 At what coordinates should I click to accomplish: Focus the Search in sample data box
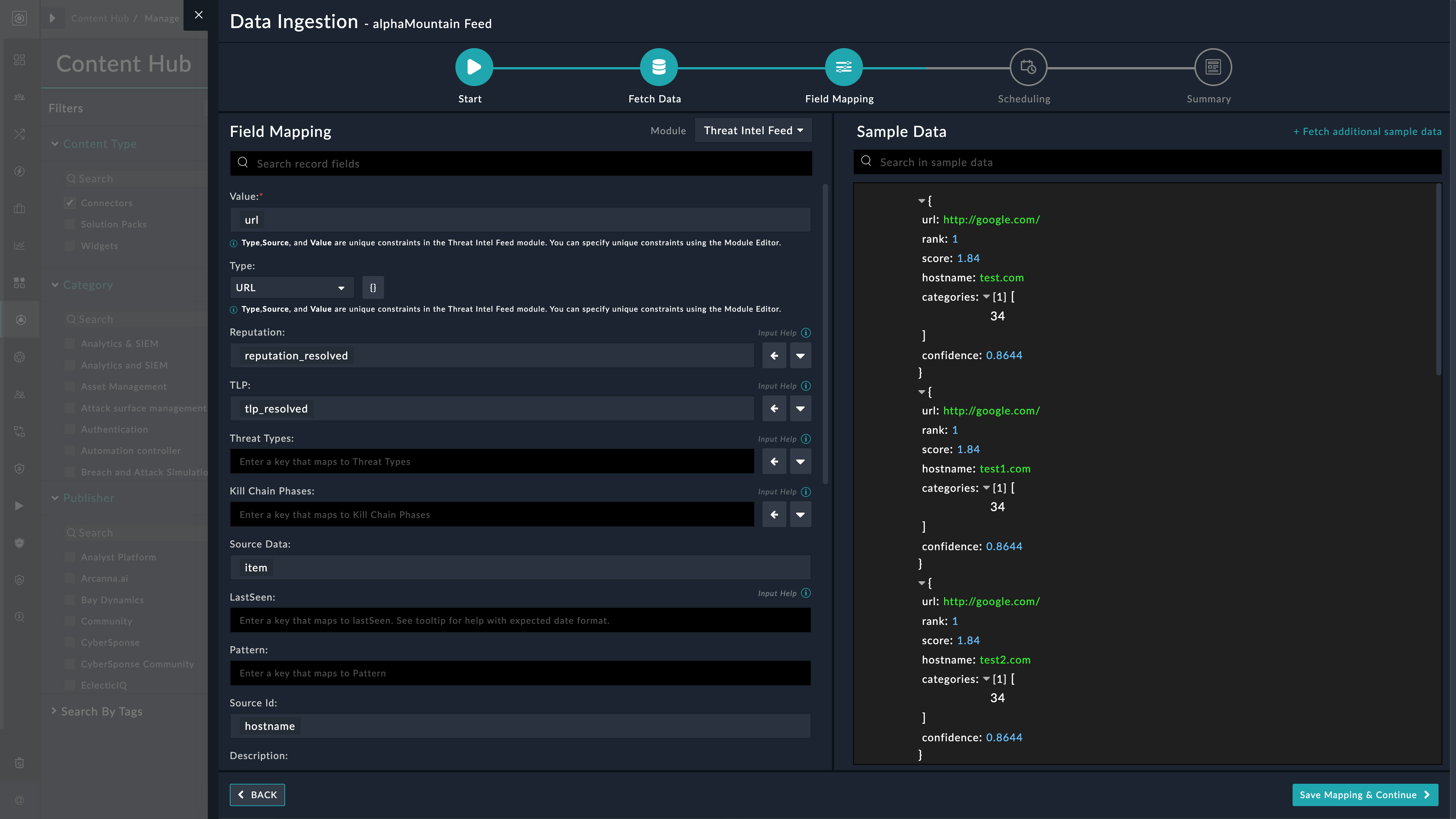click(x=1147, y=162)
